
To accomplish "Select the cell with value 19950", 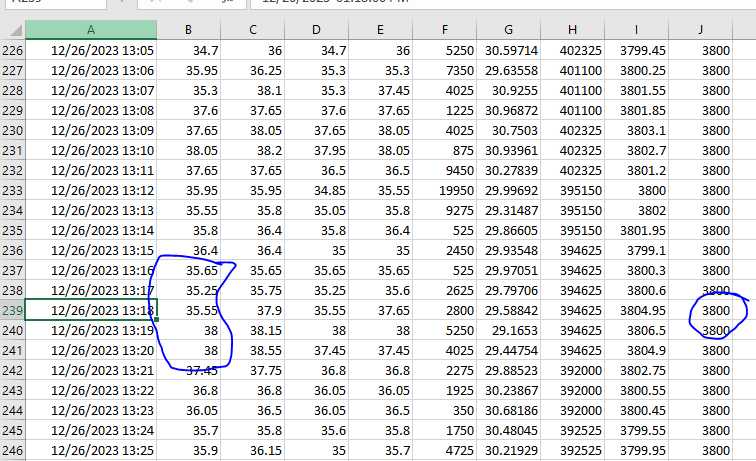I will point(444,190).
